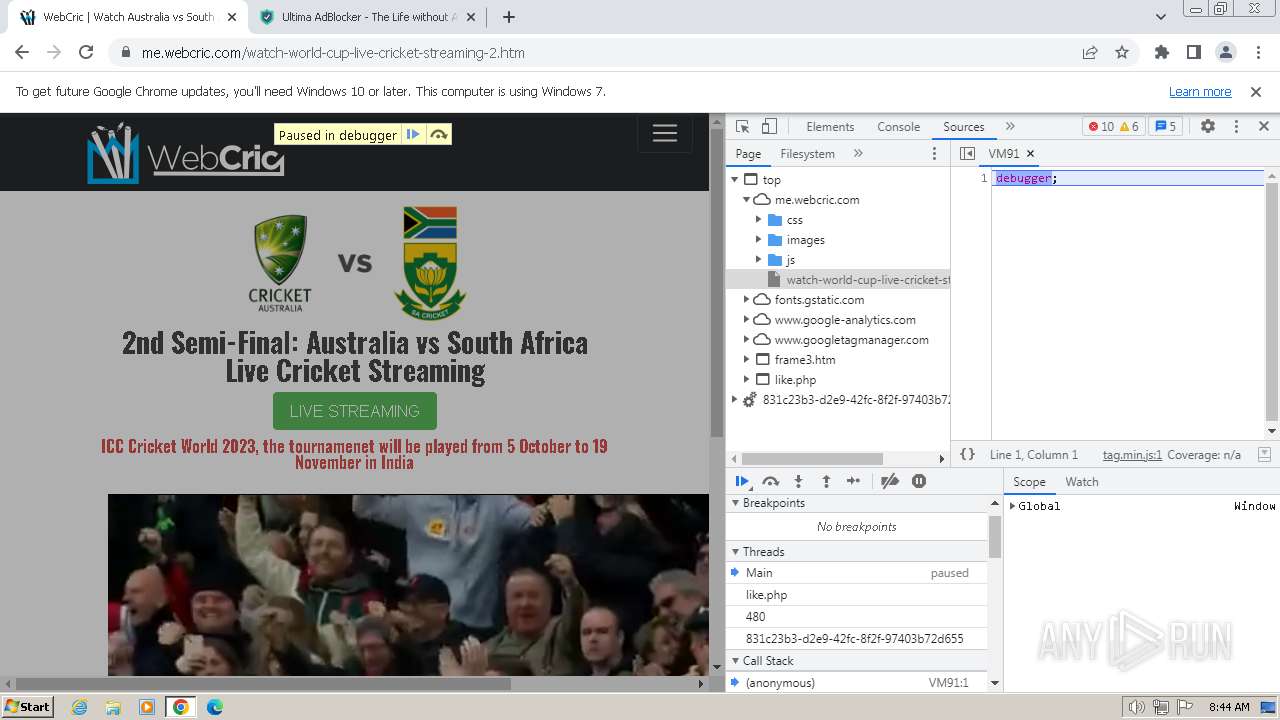The image size is (1280, 720).
Task: Select the Main thread row
Action: [857, 573]
